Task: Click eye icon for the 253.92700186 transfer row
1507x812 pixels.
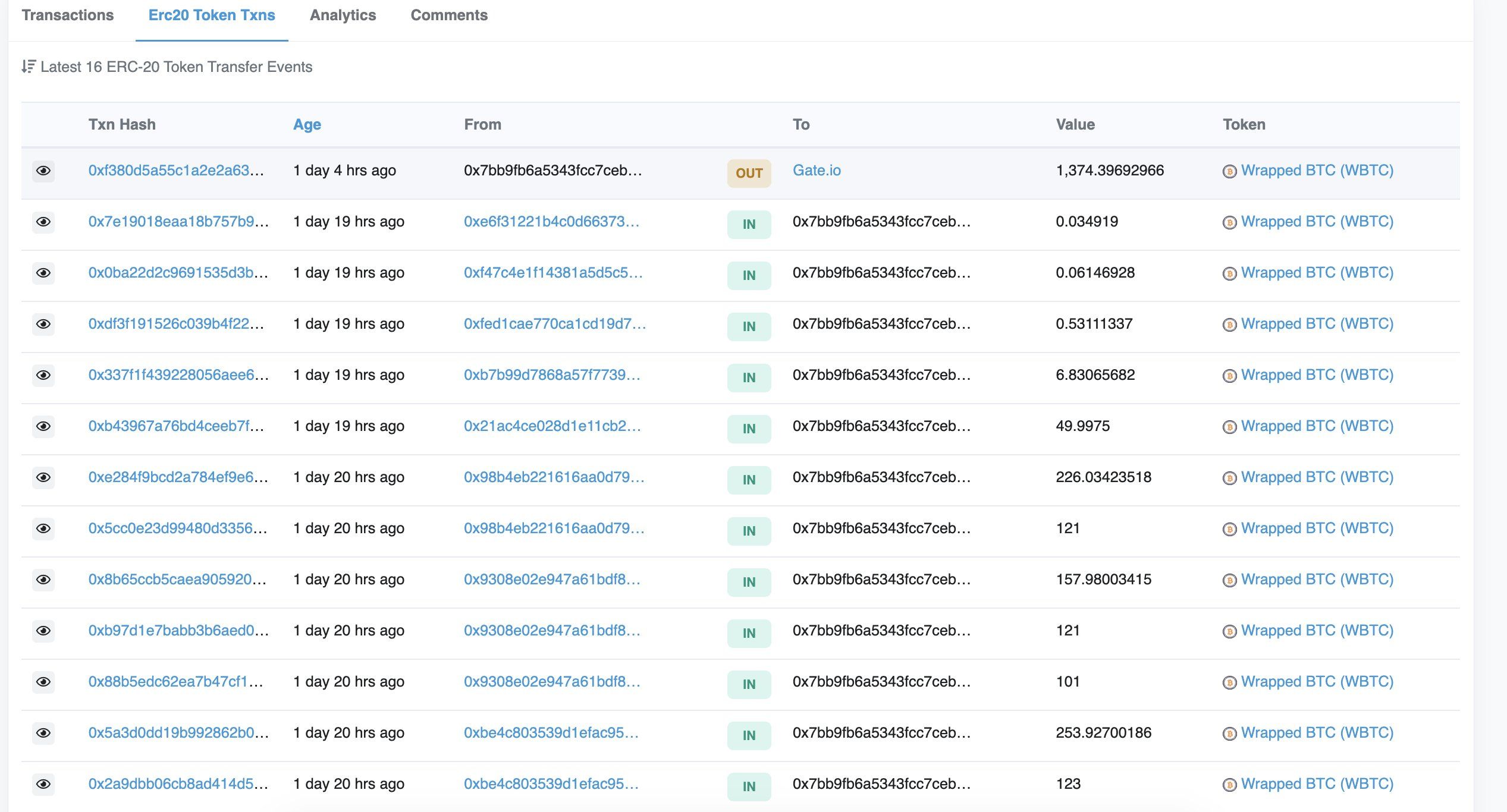Action: [43, 734]
